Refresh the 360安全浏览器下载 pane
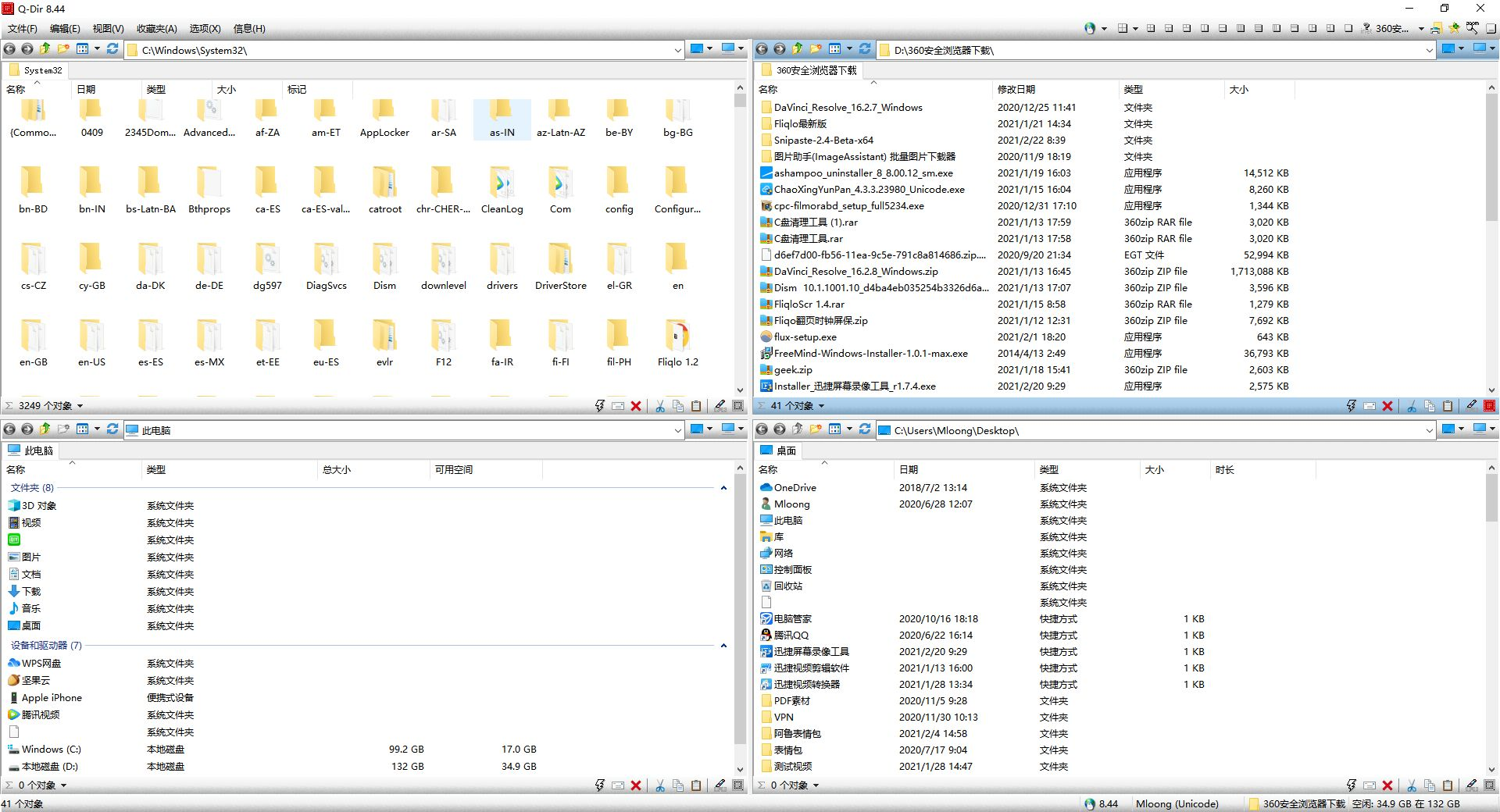Viewport: 1500px width, 812px height. coord(865,49)
